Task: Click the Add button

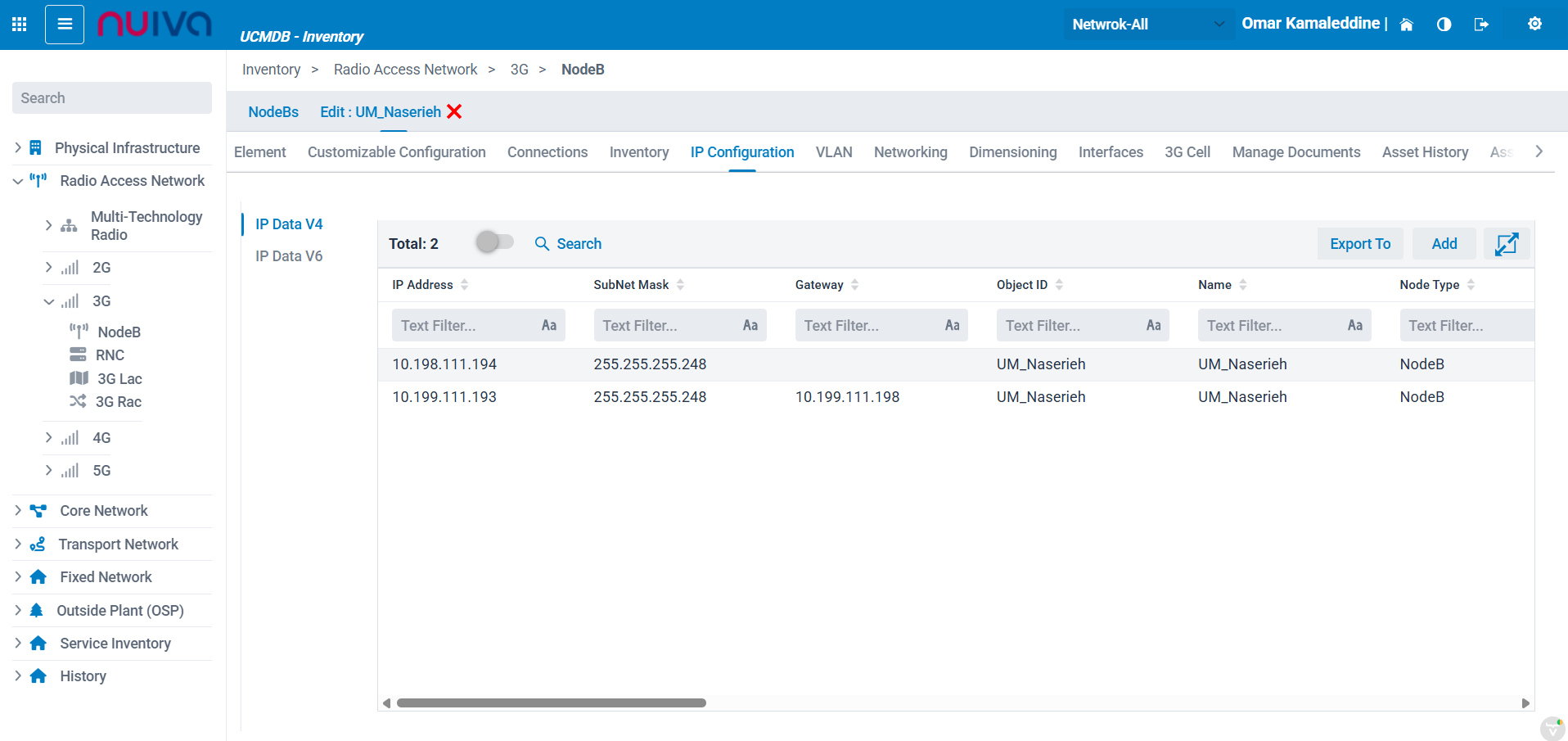Action: click(1444, 244)
